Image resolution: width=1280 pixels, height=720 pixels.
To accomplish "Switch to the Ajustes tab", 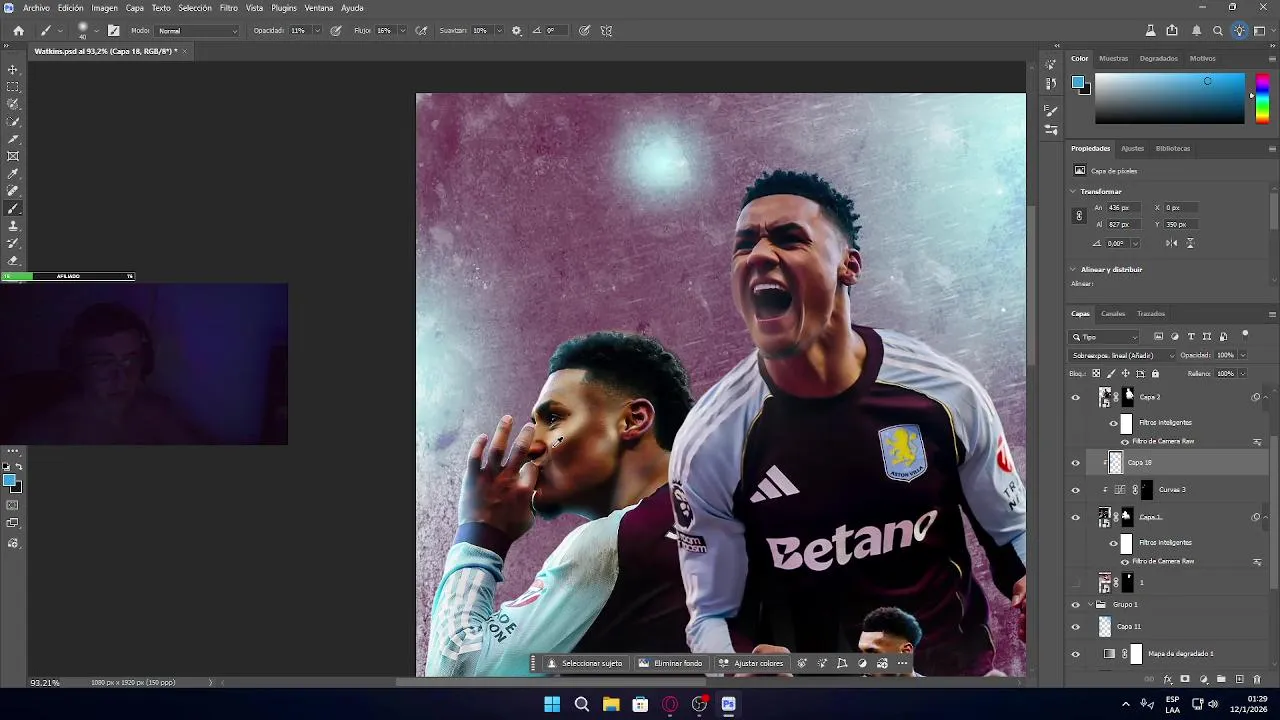I will [x=1132, y=148].
